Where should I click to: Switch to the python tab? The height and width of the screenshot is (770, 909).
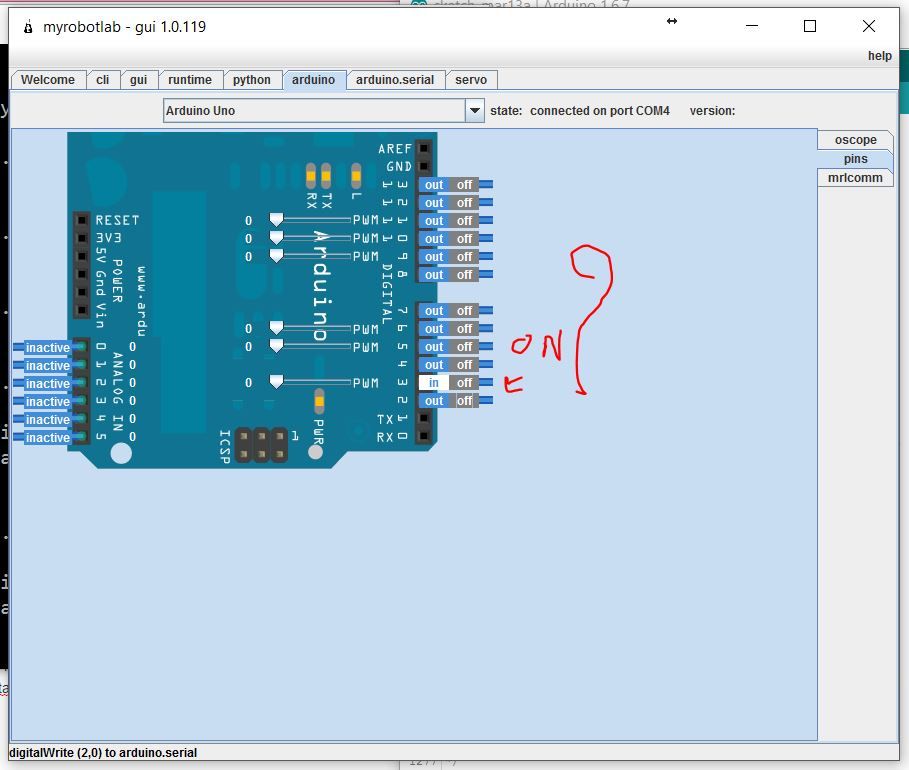coord(252,79)
